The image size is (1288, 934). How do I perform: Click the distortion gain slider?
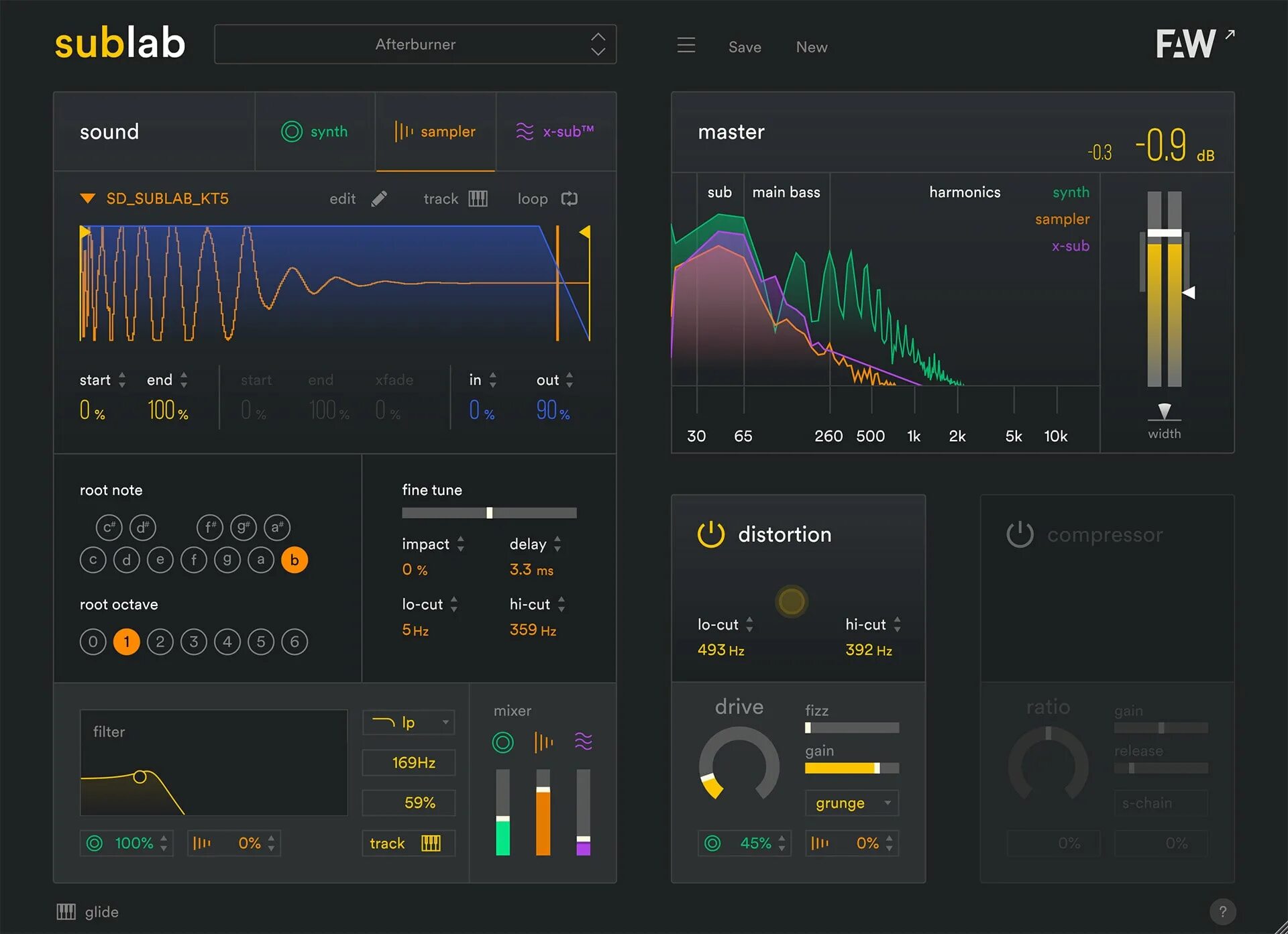[x=852, y=768]
